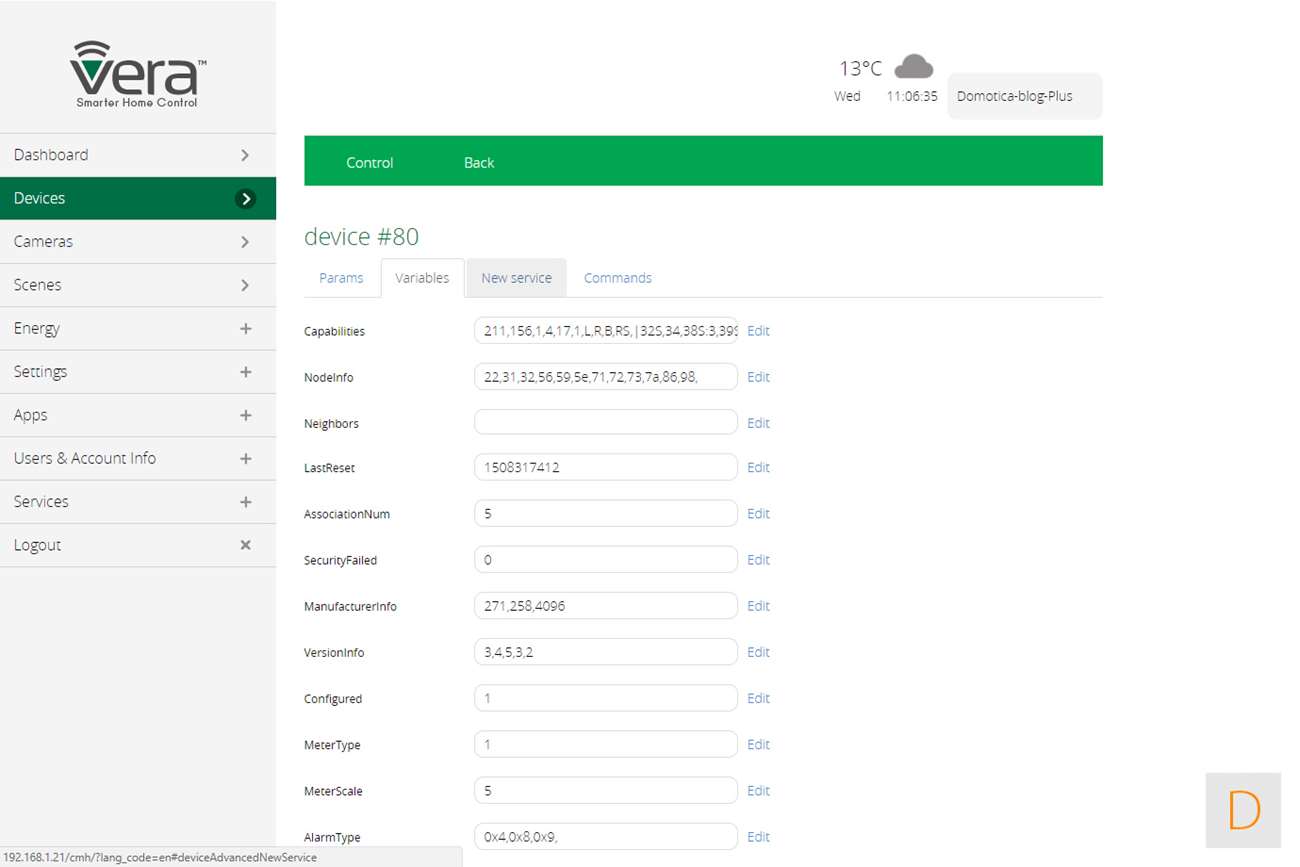Click the Devices arrow circle icon
The height and width of the screenshot is (867, 1300).
pos(245,199)
